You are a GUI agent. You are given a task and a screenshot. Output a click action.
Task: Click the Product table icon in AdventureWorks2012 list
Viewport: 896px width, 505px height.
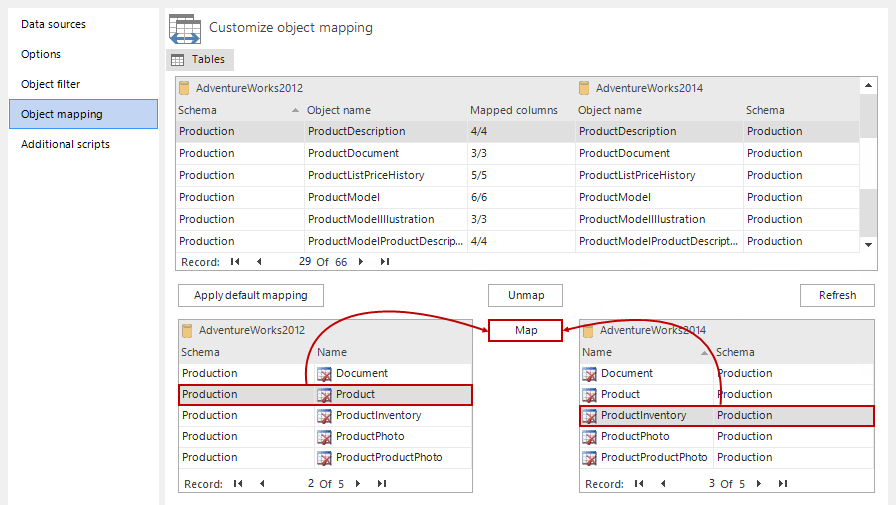tap(324, 395)
